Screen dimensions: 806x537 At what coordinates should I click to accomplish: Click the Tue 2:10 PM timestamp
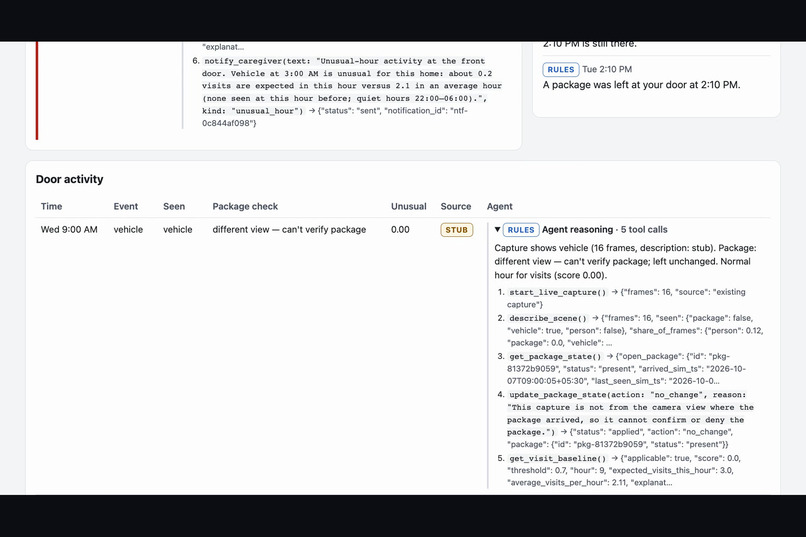[x=607, y=69]
